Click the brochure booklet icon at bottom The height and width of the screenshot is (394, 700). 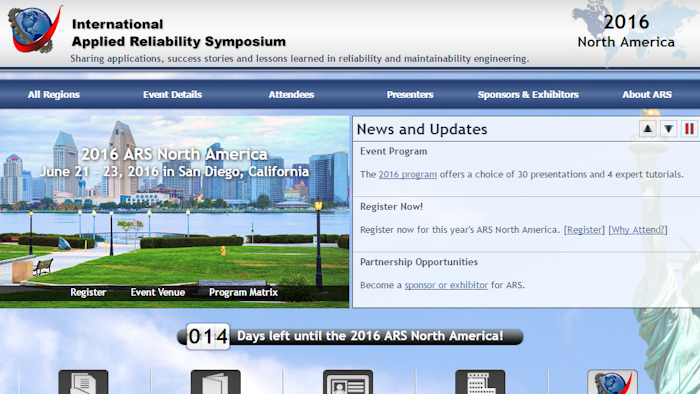(216, 382)
